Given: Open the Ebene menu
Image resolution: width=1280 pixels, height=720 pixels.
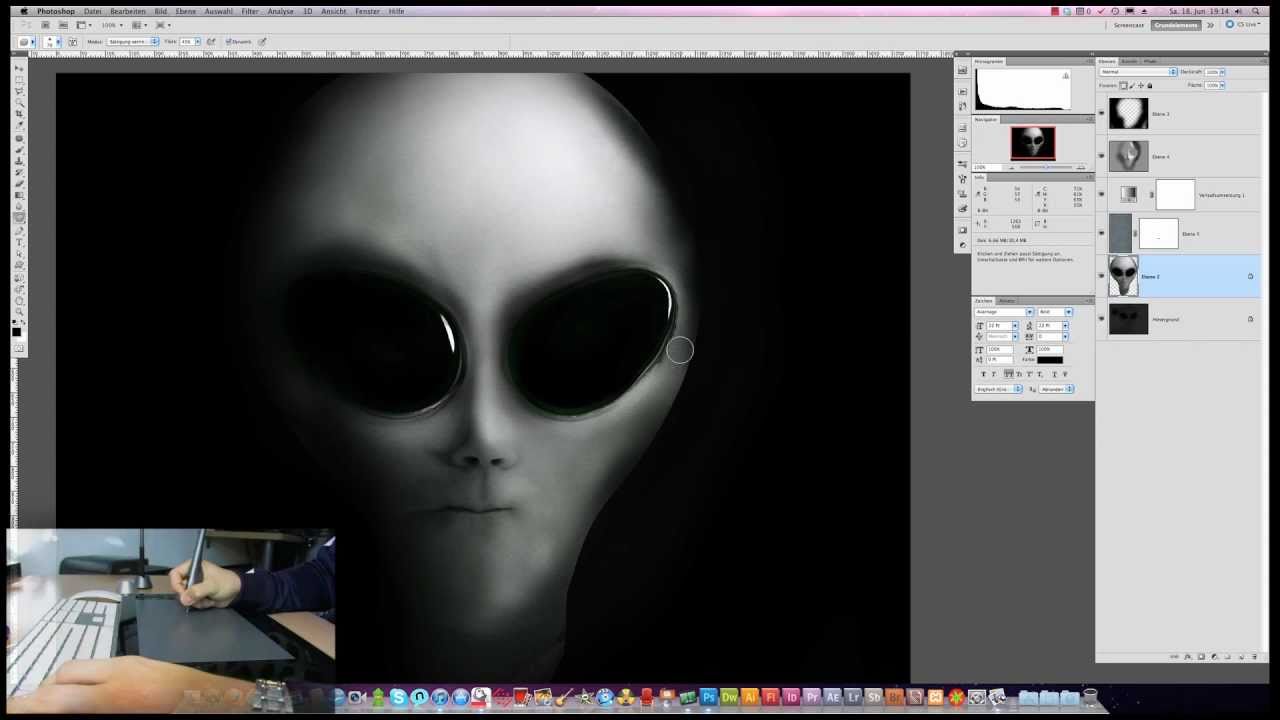Looking at the screenshot, I should tap(186, 11).
